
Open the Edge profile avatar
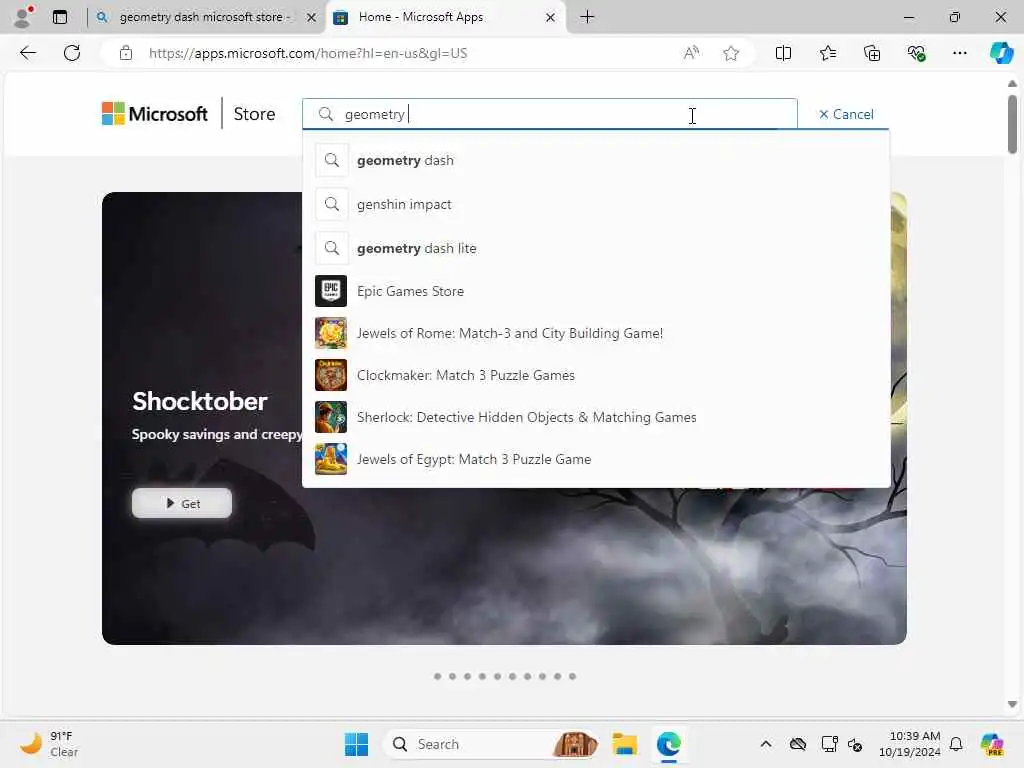coord(23,16)
